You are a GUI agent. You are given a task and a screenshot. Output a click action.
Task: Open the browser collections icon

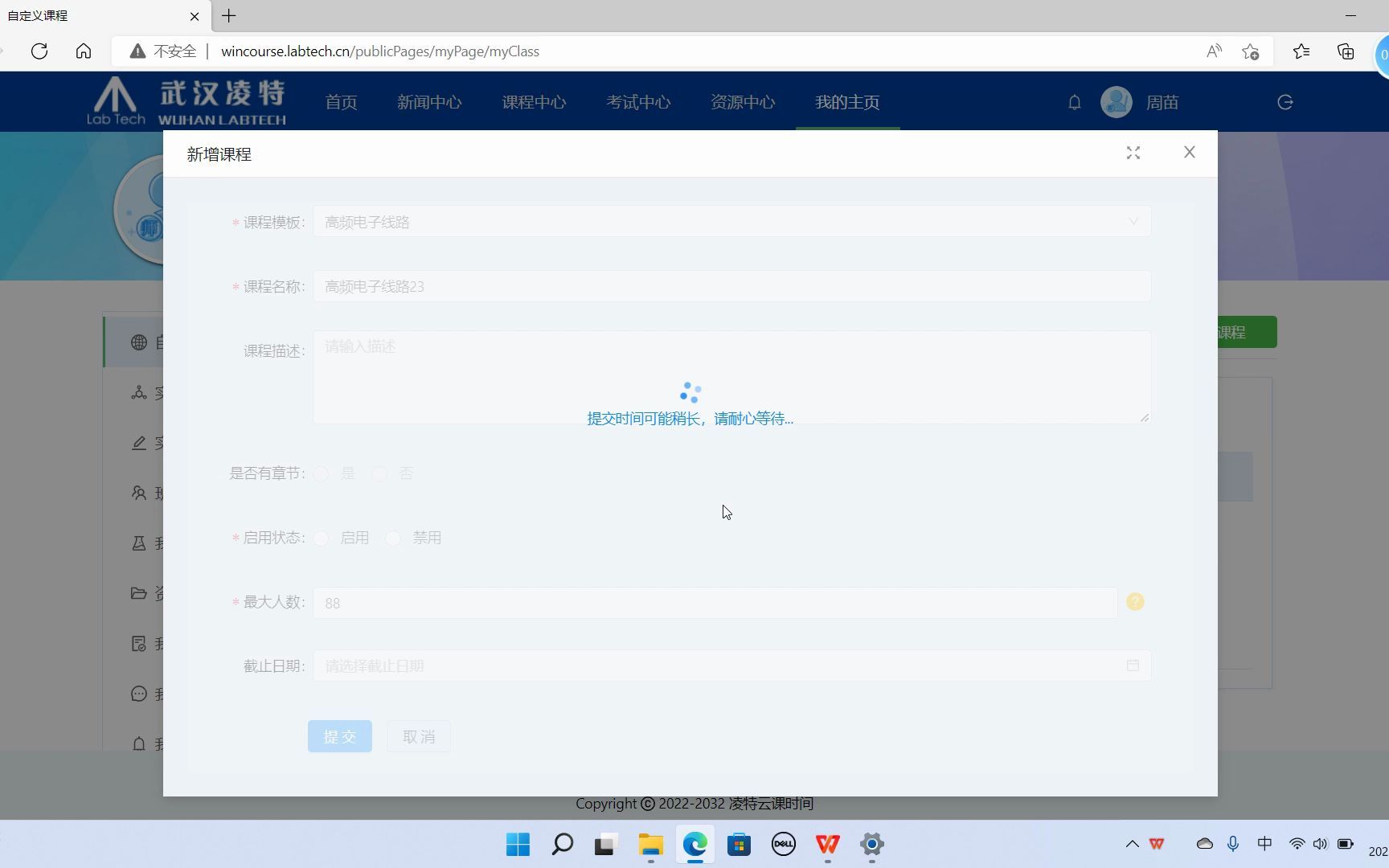[1346, 51]
